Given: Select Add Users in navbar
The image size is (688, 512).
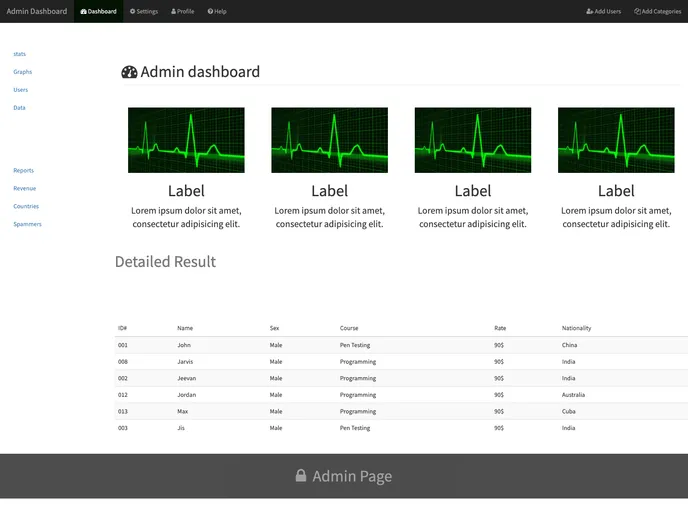Looking at the screenshot, I should [x=603, y=11].
